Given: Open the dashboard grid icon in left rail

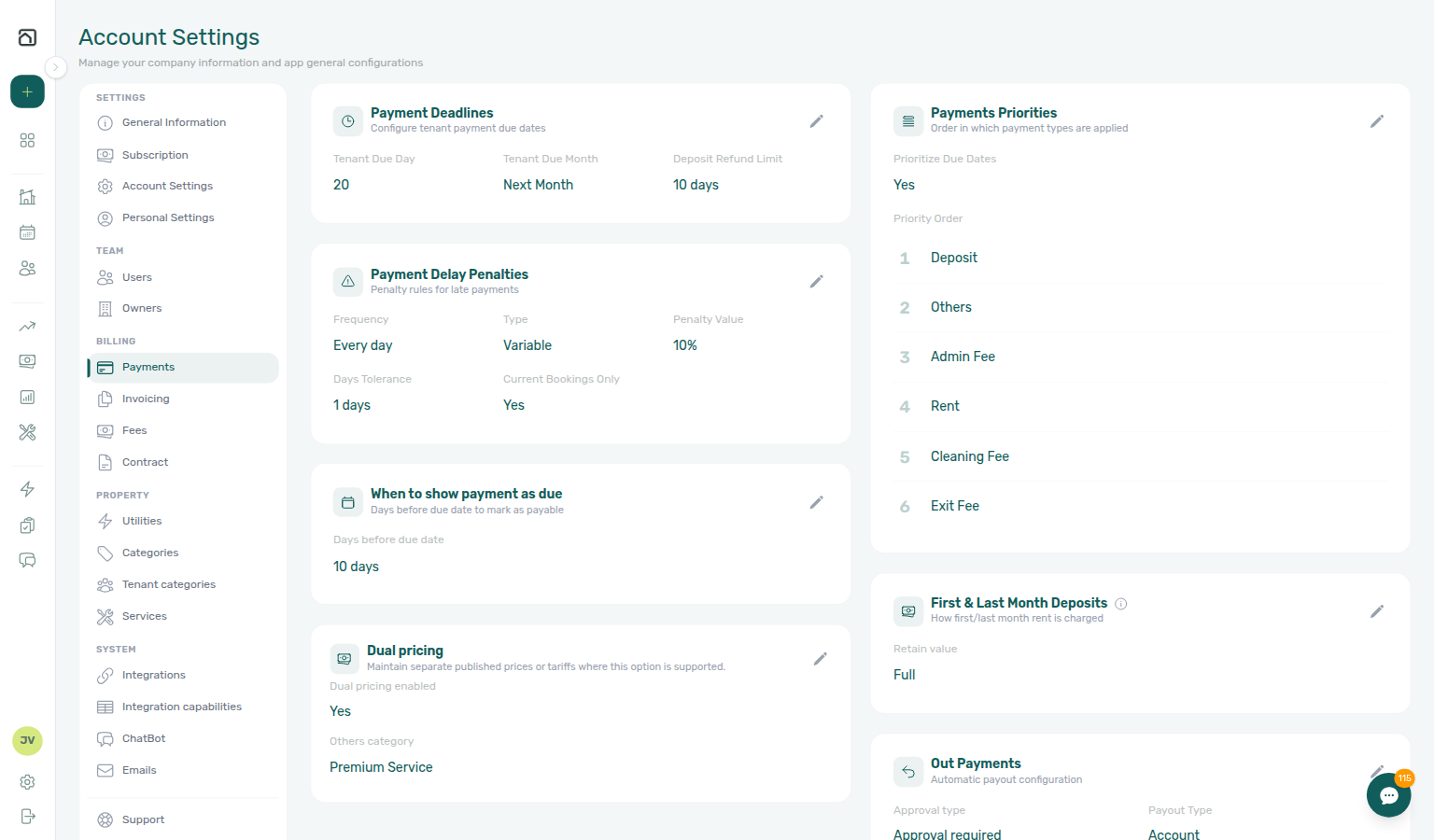Looking at the screenshot, I should (x=27, y=140).
